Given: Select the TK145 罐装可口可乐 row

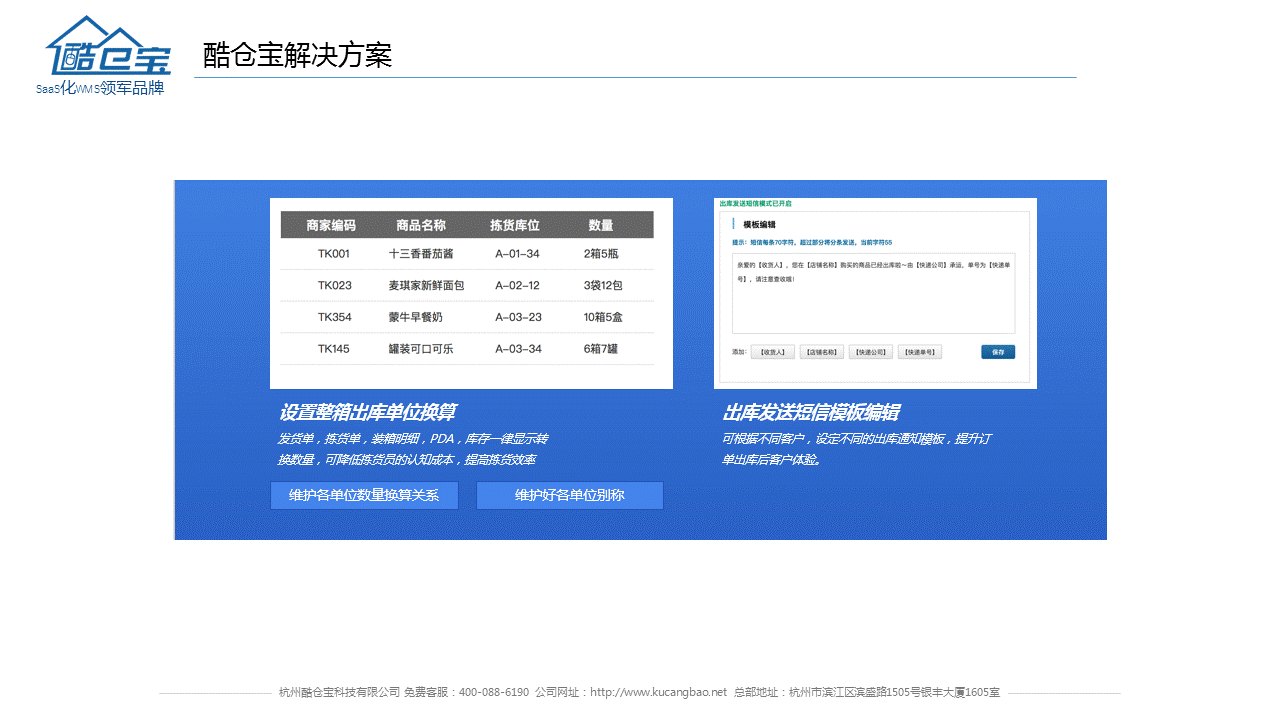Looking at the screenshot, I should click(x=467, y=349).
